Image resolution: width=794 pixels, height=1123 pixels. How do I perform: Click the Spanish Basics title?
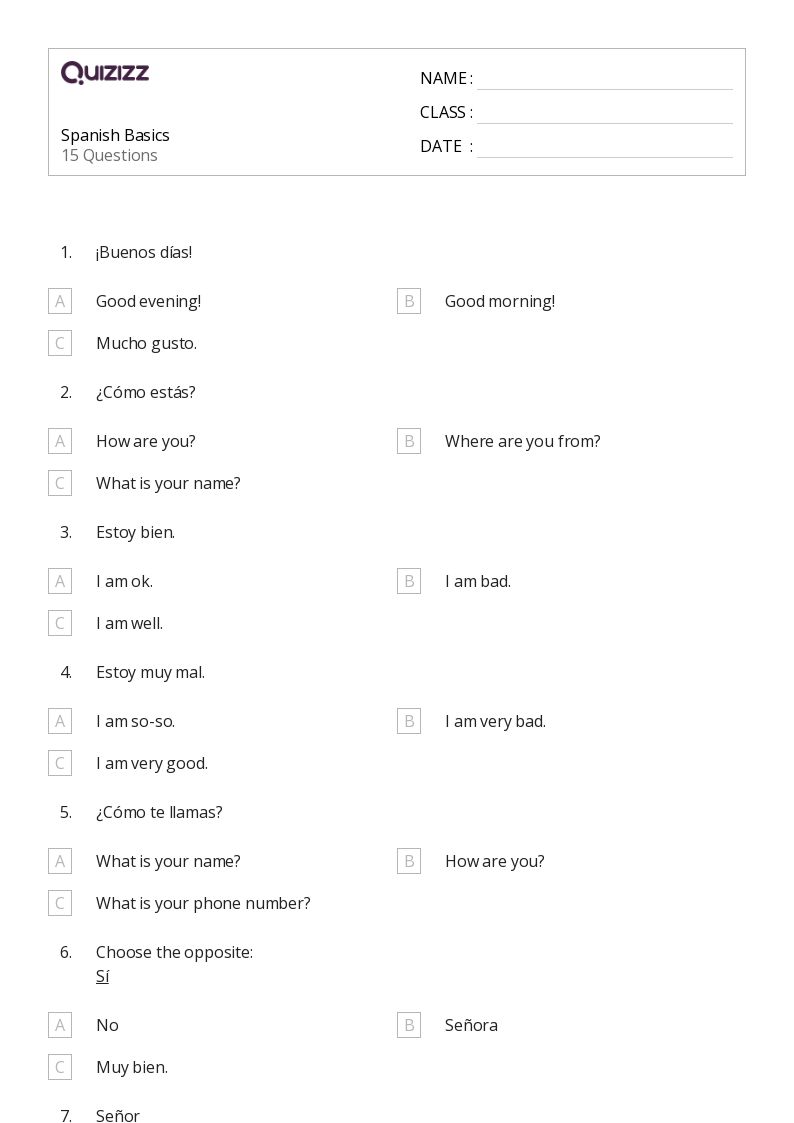coord(115,135)
